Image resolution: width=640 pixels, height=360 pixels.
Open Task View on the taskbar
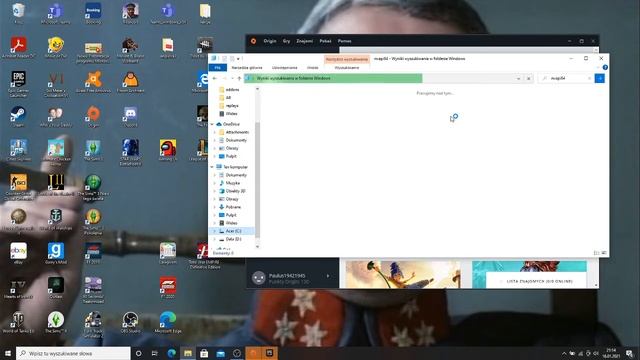point(155,353)
